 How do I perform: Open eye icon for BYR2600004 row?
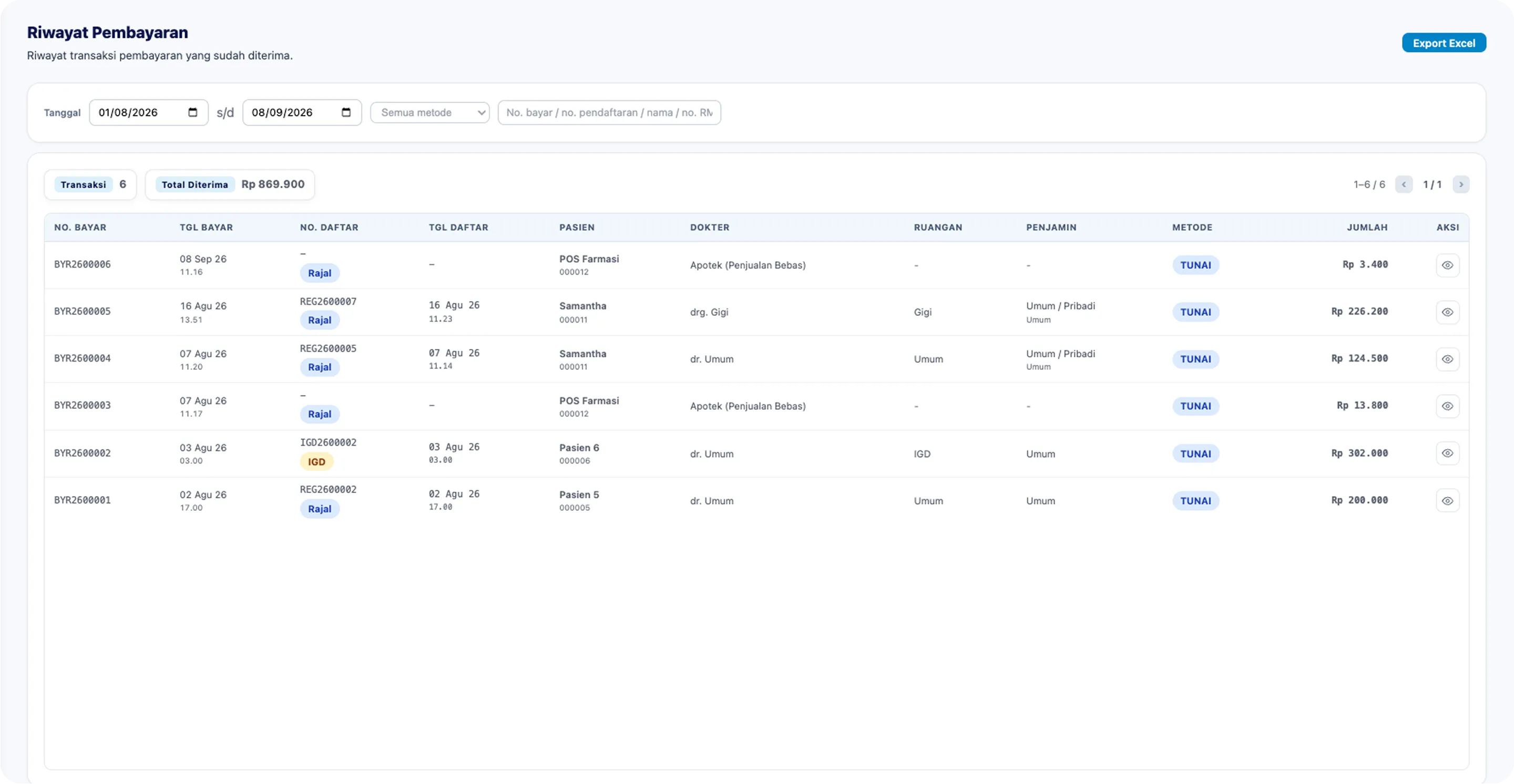1447,359
